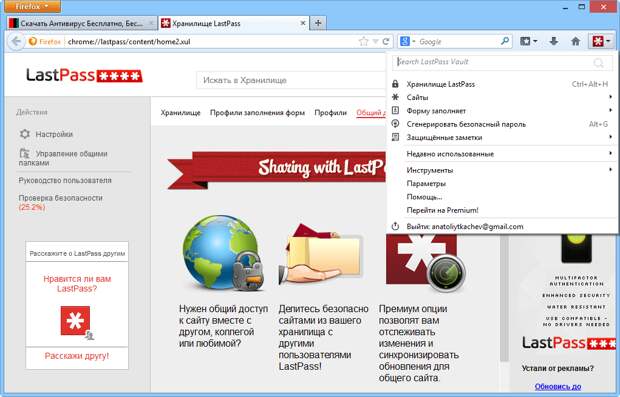Choose Перейти на Premium! menu item
This screenshot has width=620, height=397.
(501, 210)
